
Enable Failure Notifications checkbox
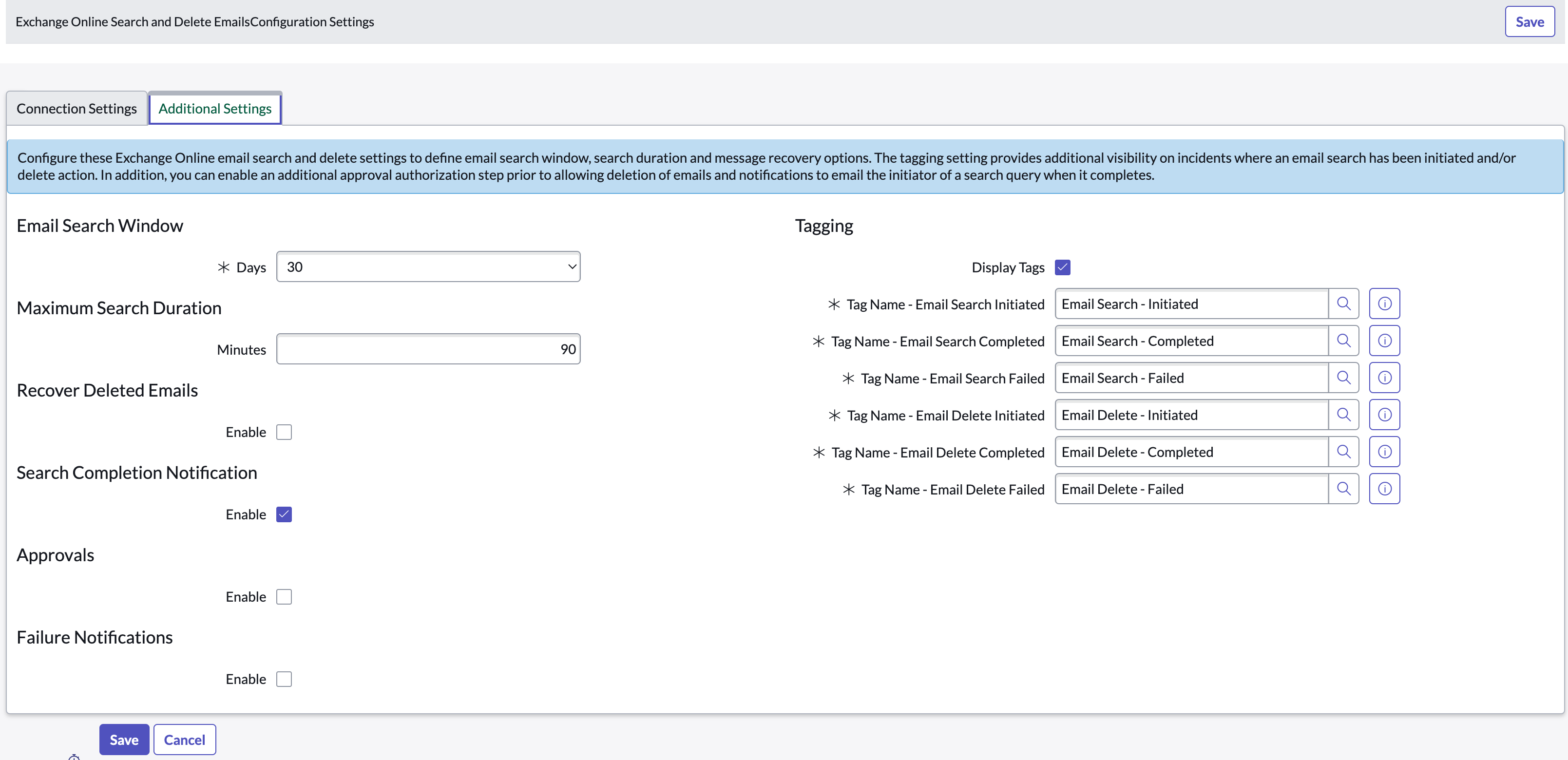[x=284, y=679]
